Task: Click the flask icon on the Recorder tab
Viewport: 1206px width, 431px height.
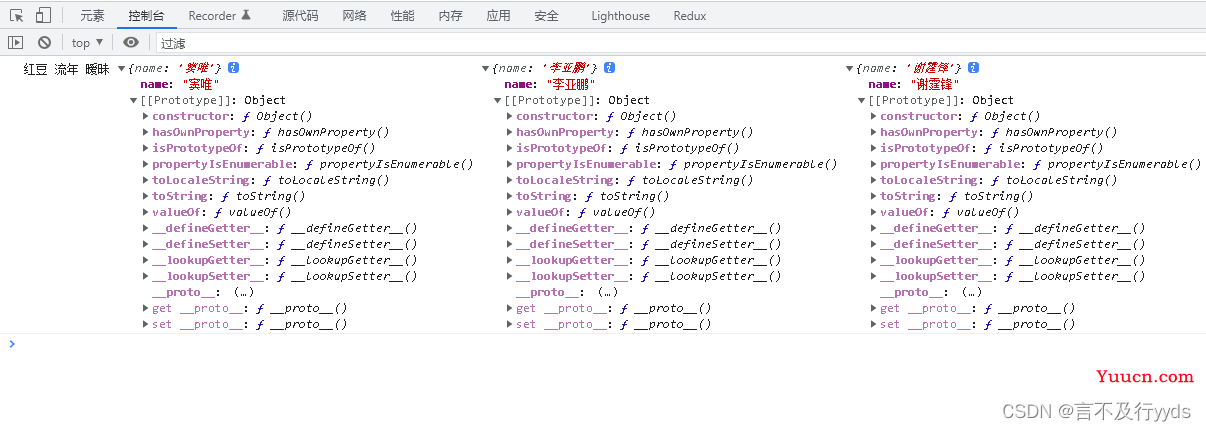Action: pos(246,15)
